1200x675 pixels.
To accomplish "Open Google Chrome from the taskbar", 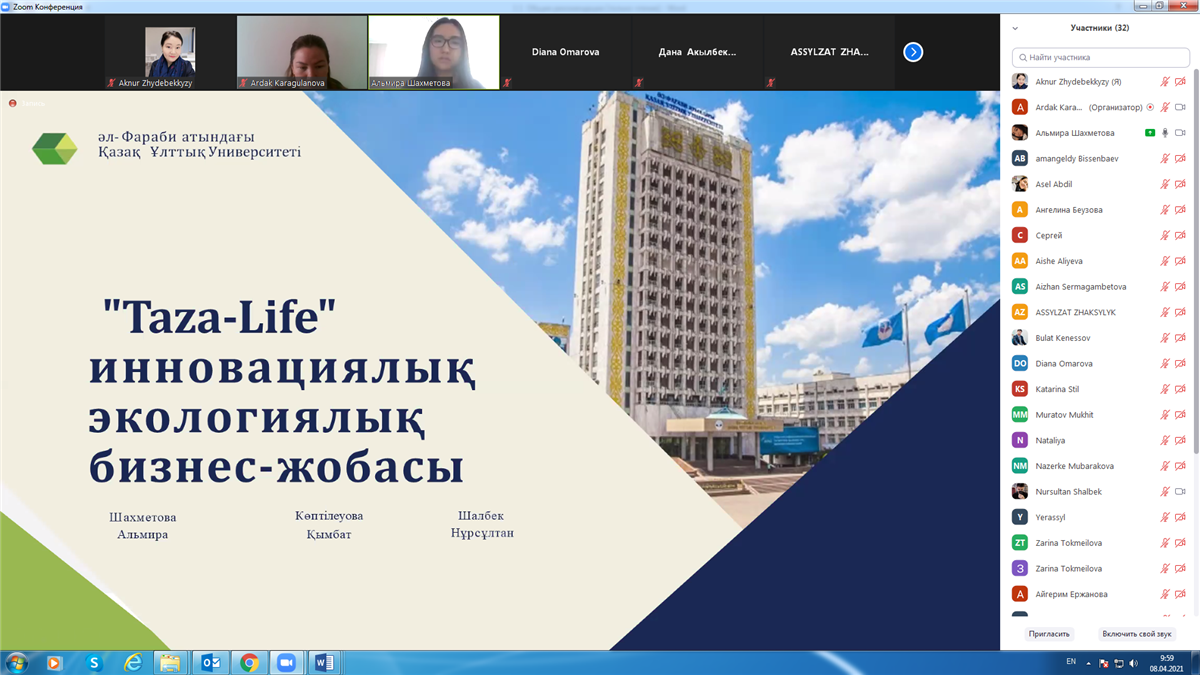I will point(249,662).
